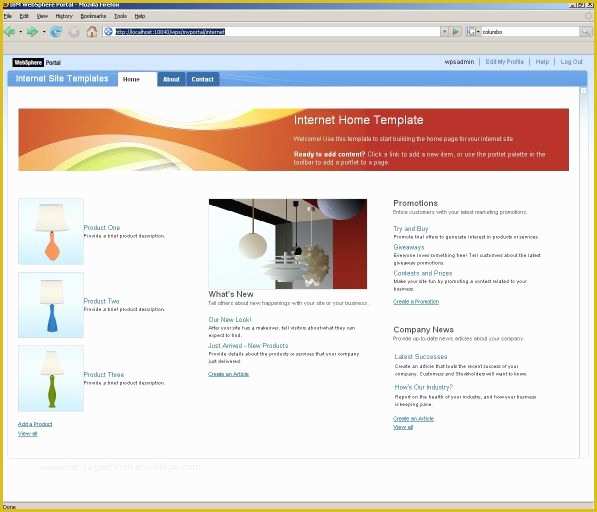The image size is (597, 512).
Task: Click the pendant lamps What's New image
Action: coord(288,244)
